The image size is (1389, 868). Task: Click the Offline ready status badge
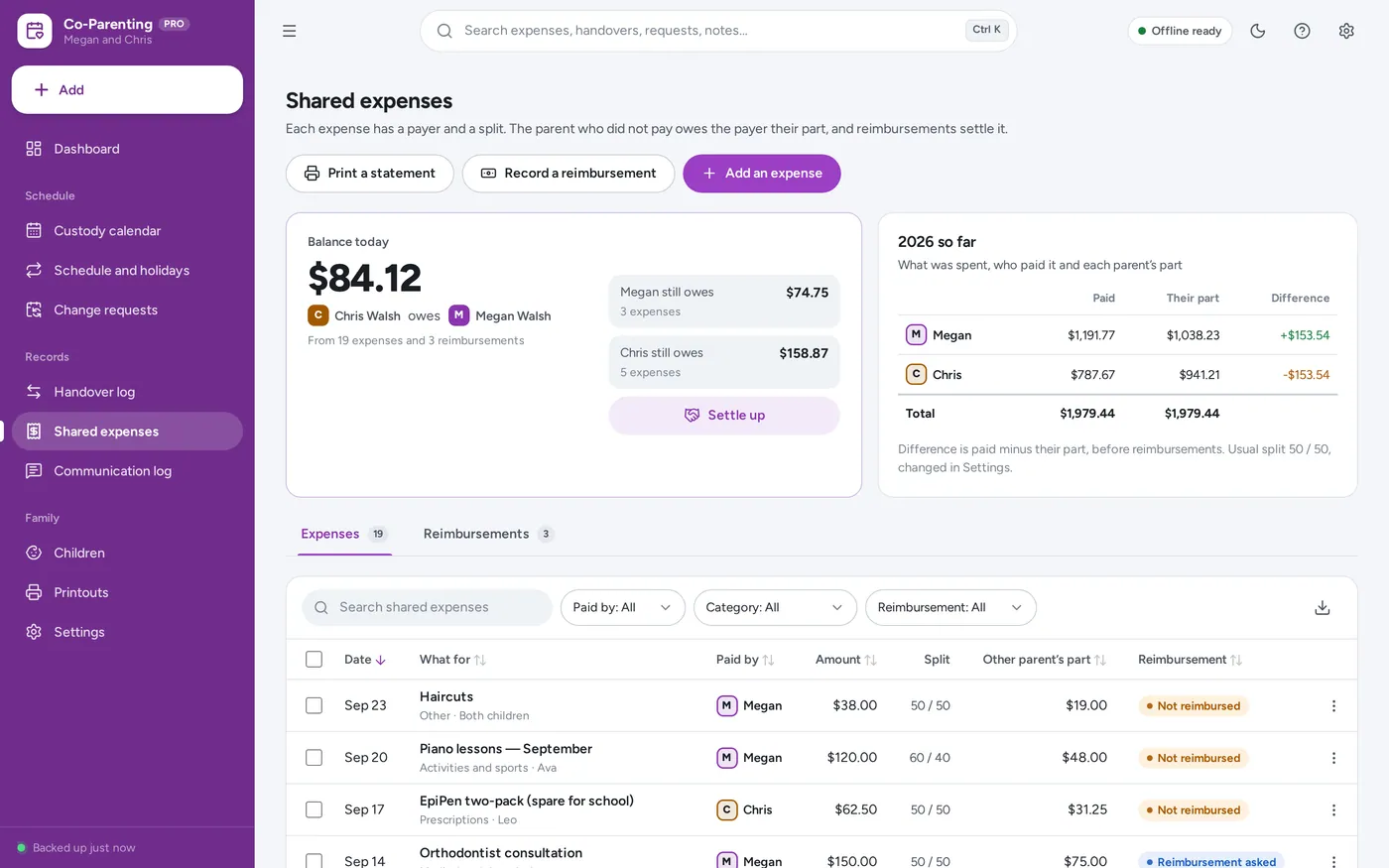(x=1180, y=31)
